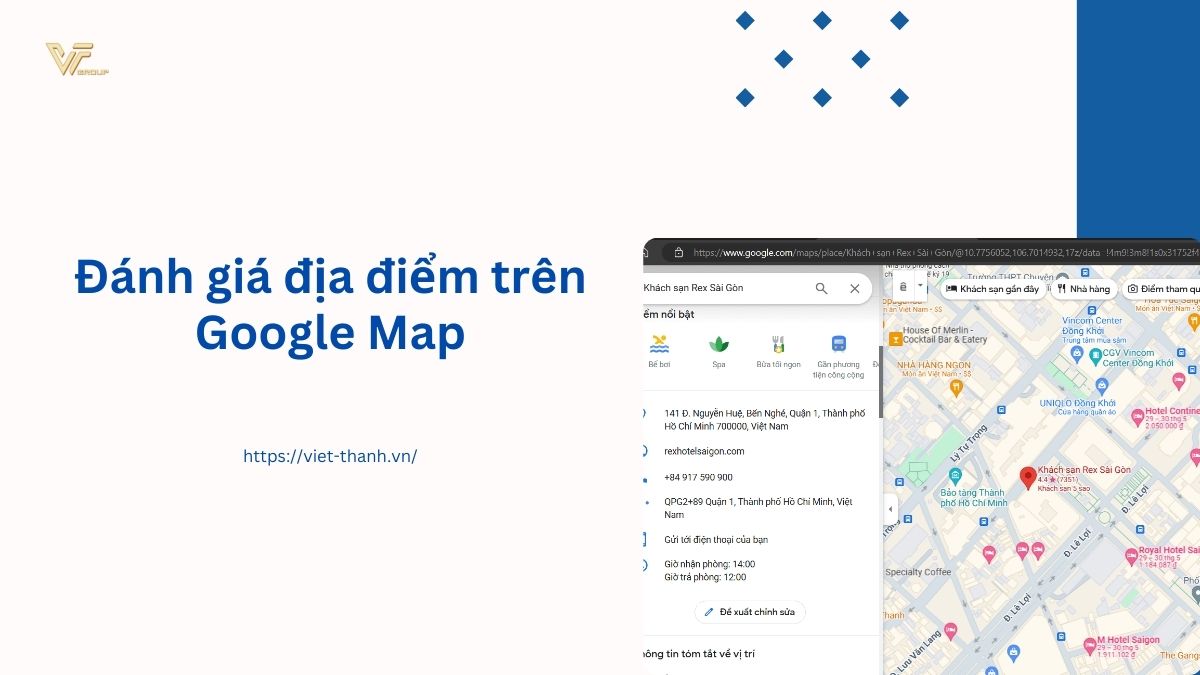Clear the search box with the X icon
This screenshot has height=675, width=1200.
(x=854, y=288)
